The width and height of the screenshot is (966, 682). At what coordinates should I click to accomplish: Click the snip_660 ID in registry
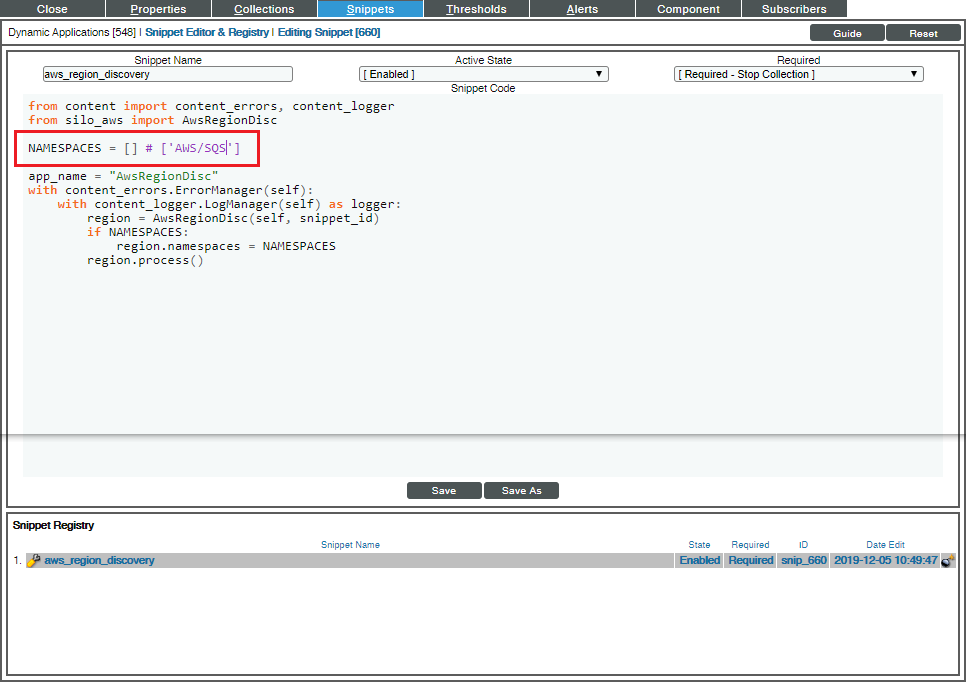(x=803, y=561)
